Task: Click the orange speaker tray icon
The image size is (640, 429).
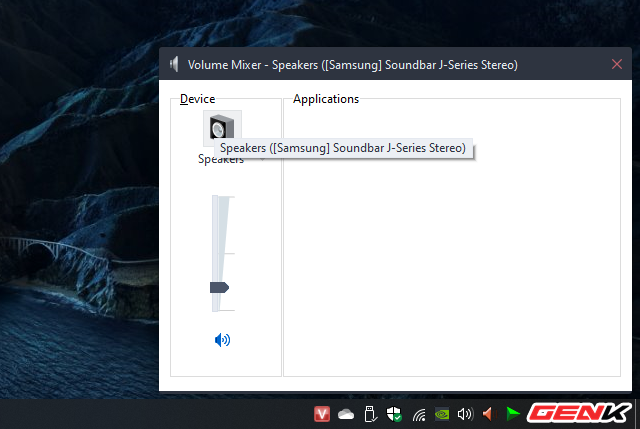Action: (x=489, y=414)
